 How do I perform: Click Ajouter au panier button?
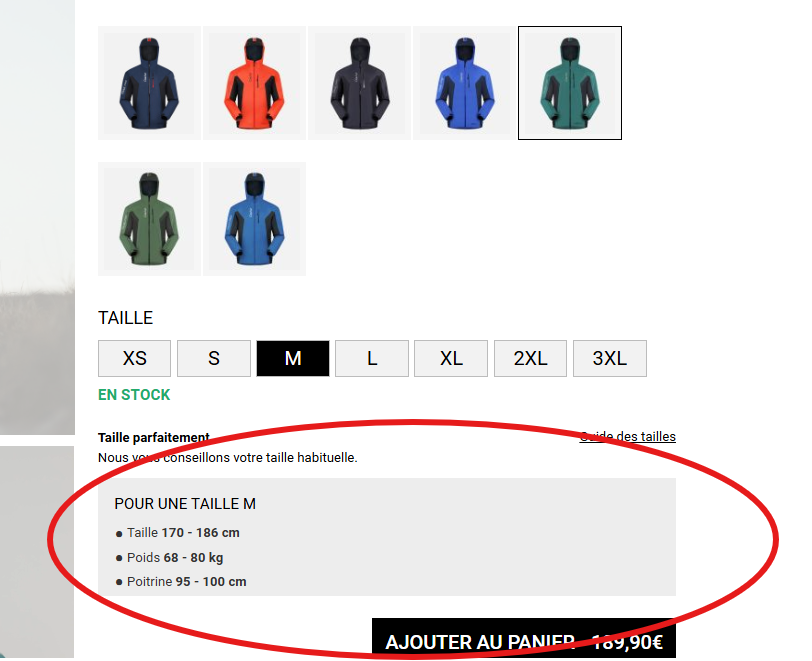tap(524, 638)
